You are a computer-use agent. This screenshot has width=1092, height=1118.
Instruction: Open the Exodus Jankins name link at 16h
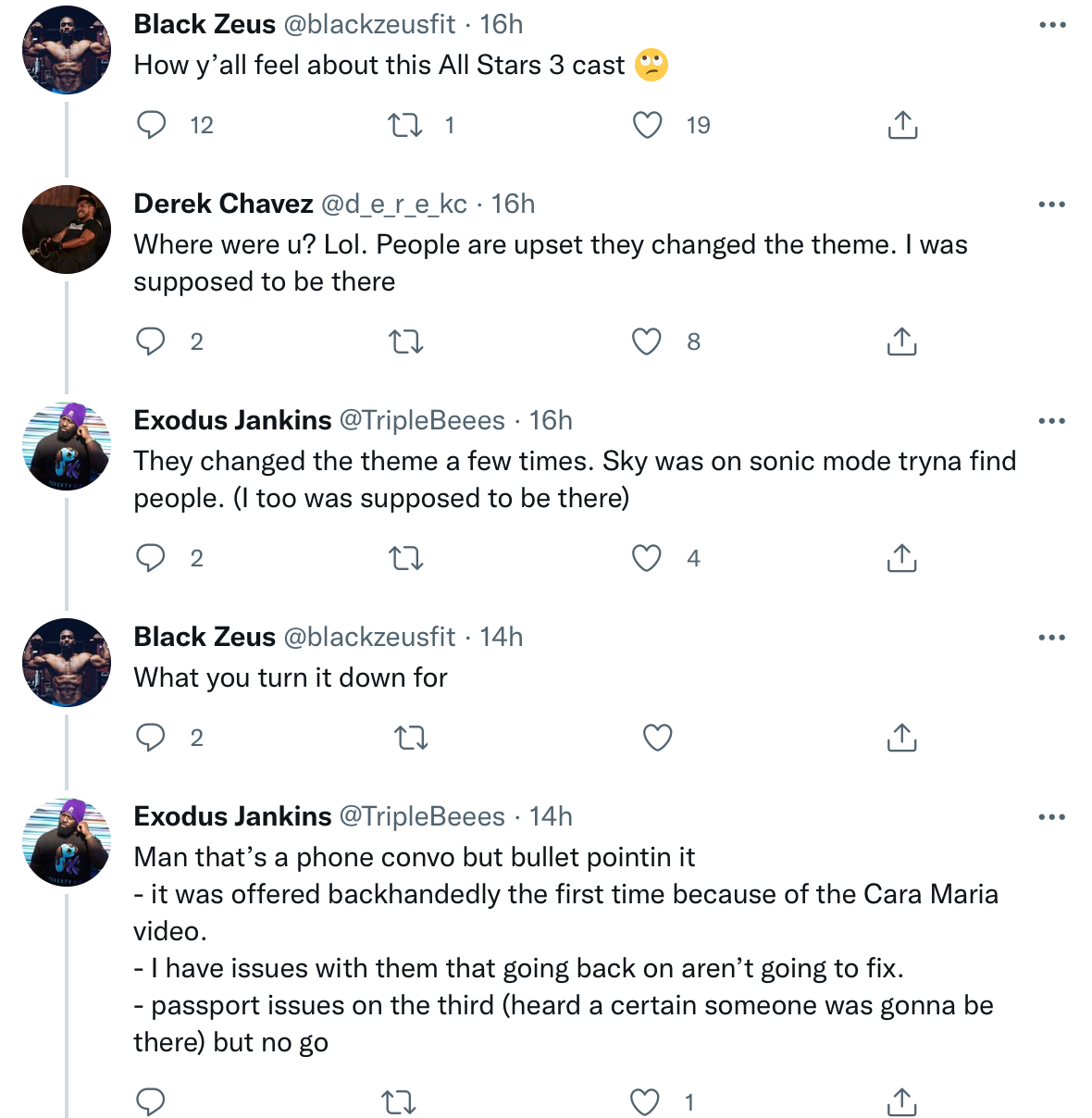point(232,420)
